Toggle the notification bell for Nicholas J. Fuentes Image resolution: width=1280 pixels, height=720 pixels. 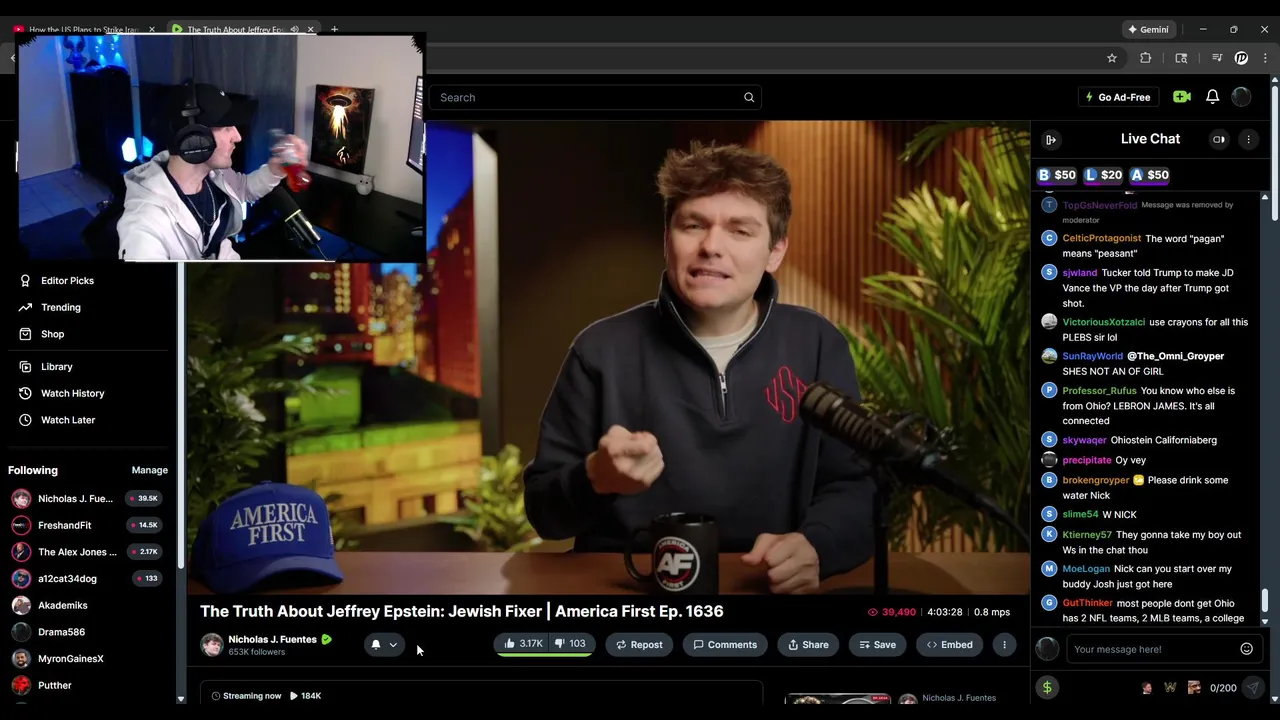pos(376,645)
